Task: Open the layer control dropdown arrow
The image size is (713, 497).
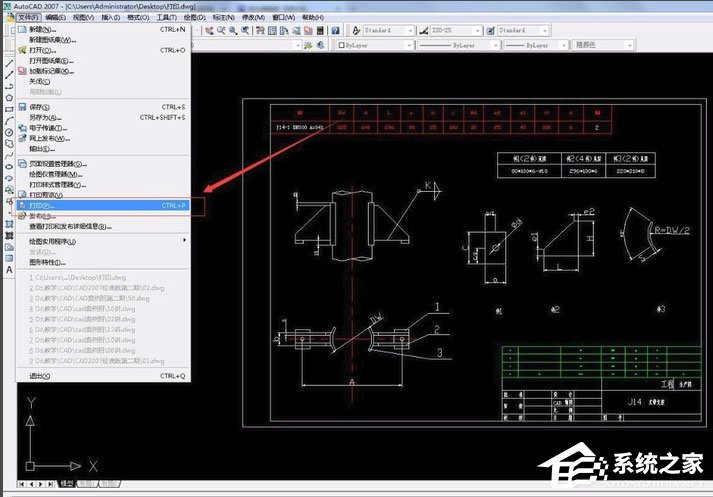Action: click(297, 45)
